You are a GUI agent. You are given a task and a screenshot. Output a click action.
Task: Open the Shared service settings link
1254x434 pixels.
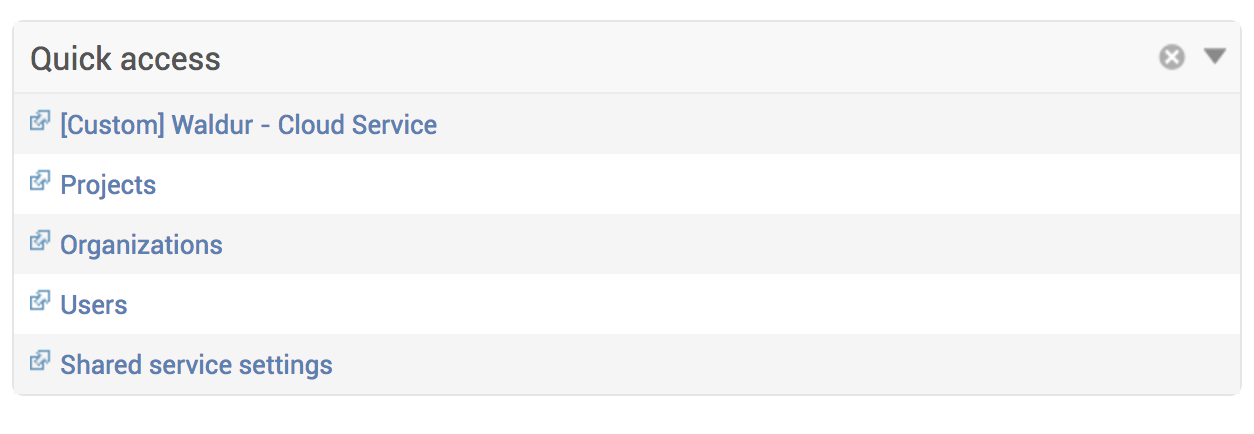196,365
